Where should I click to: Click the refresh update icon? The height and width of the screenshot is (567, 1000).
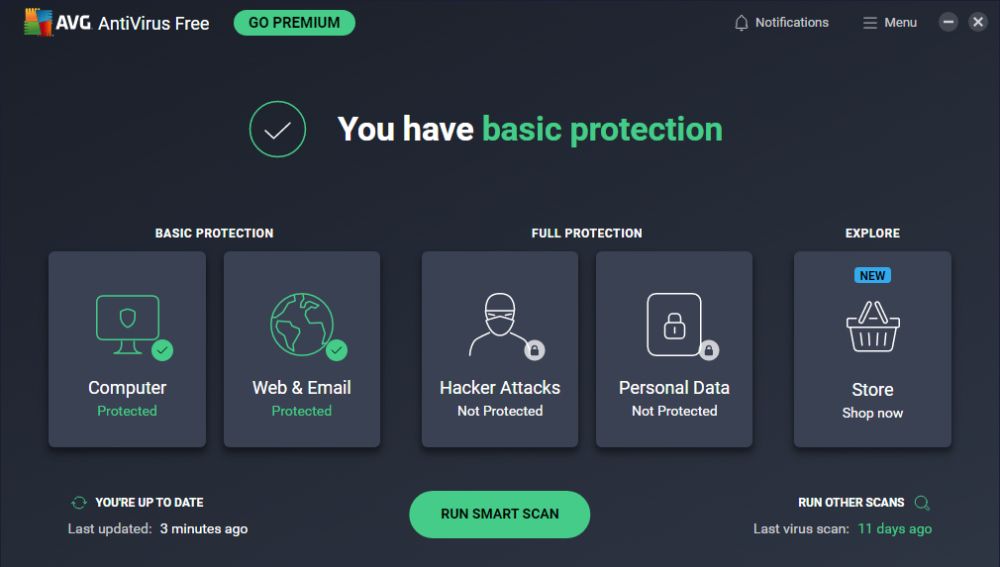click(78, 503)
